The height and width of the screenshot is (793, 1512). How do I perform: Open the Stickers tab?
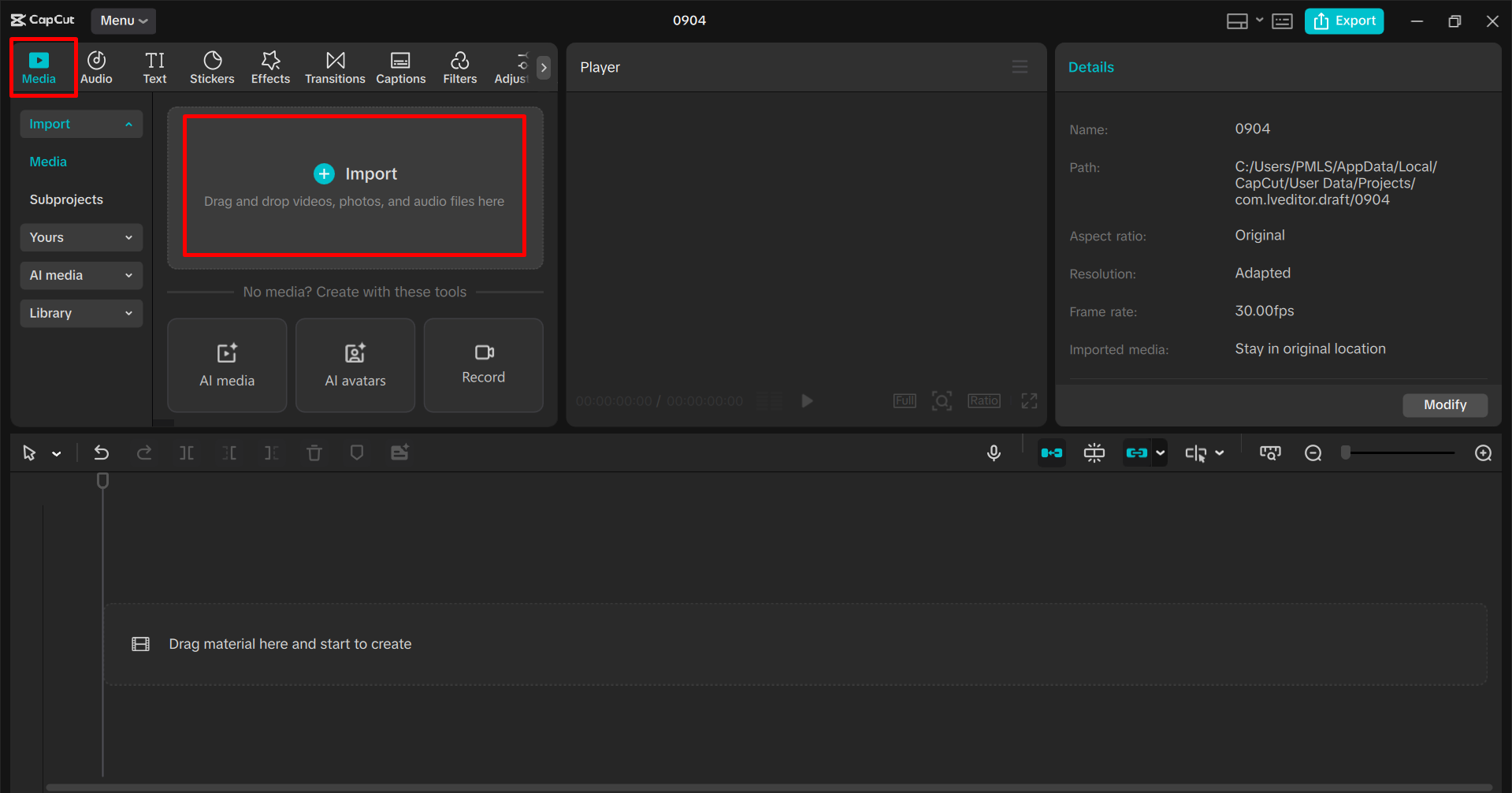point(212,68)
